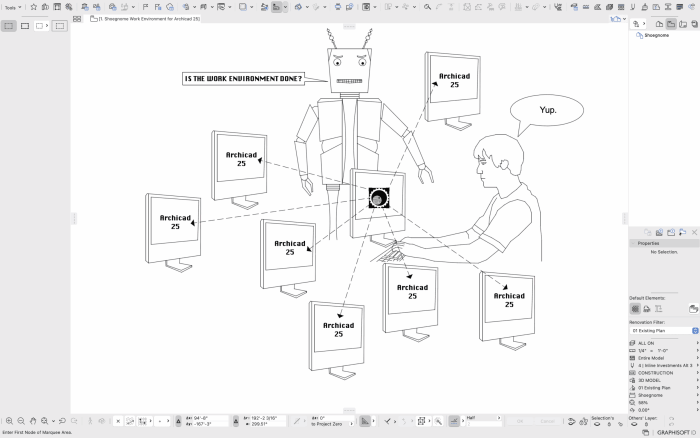Click the 'to Project Zero' elevation field
The width and height of the screenshot is (700, 438).
[332, 424]
